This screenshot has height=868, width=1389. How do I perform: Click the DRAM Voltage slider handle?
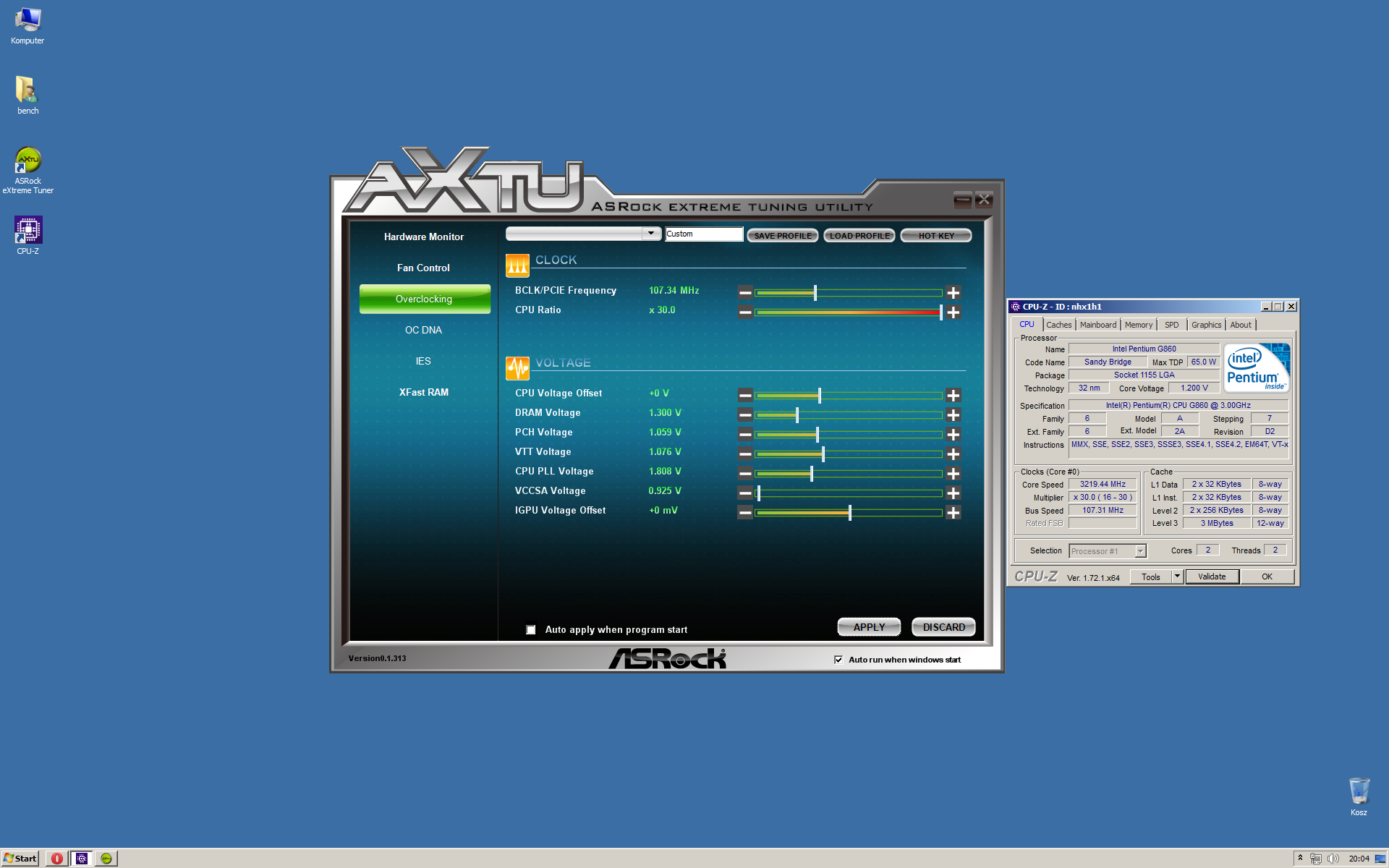[797, 415]
